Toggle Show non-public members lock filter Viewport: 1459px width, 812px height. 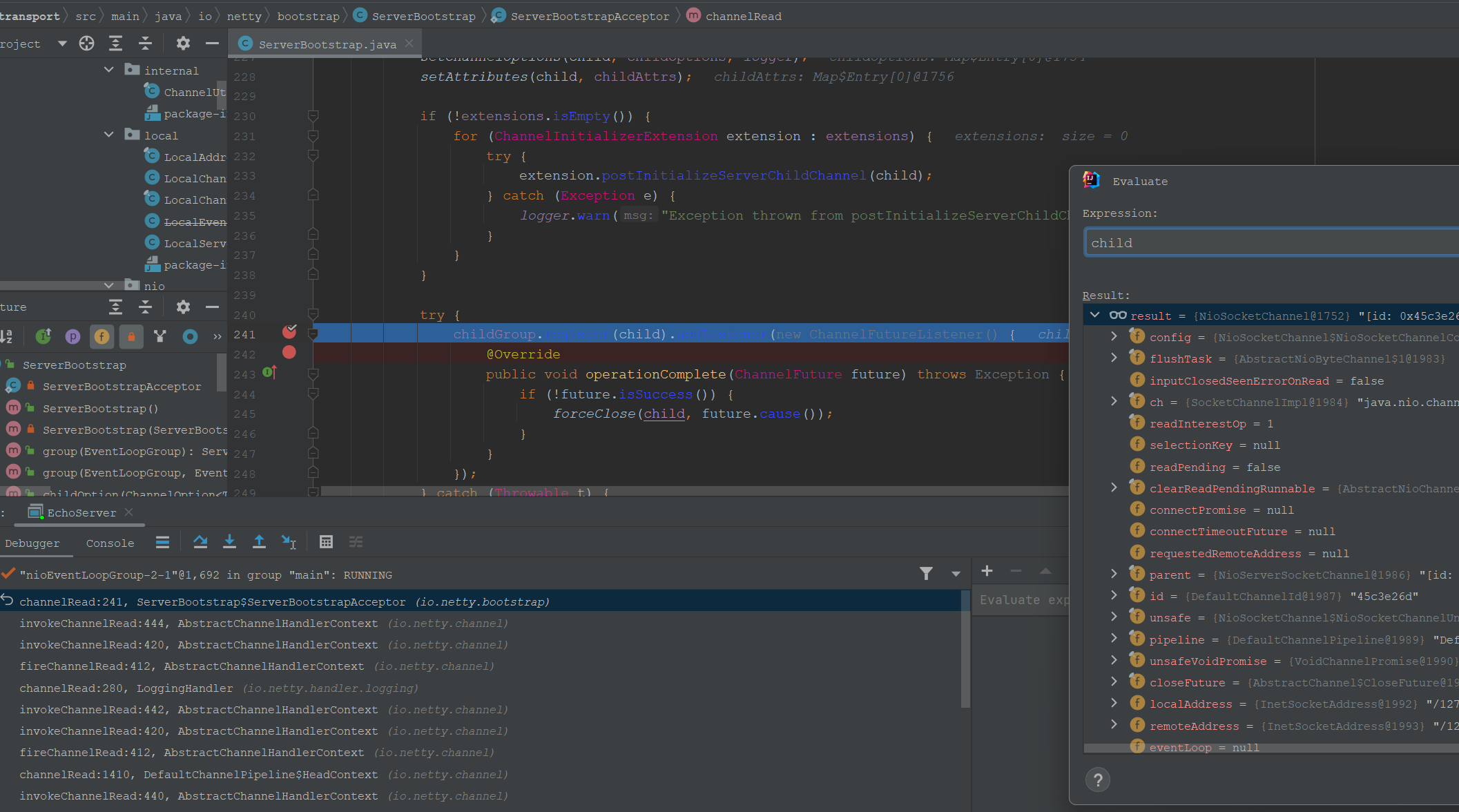[131, 336]
